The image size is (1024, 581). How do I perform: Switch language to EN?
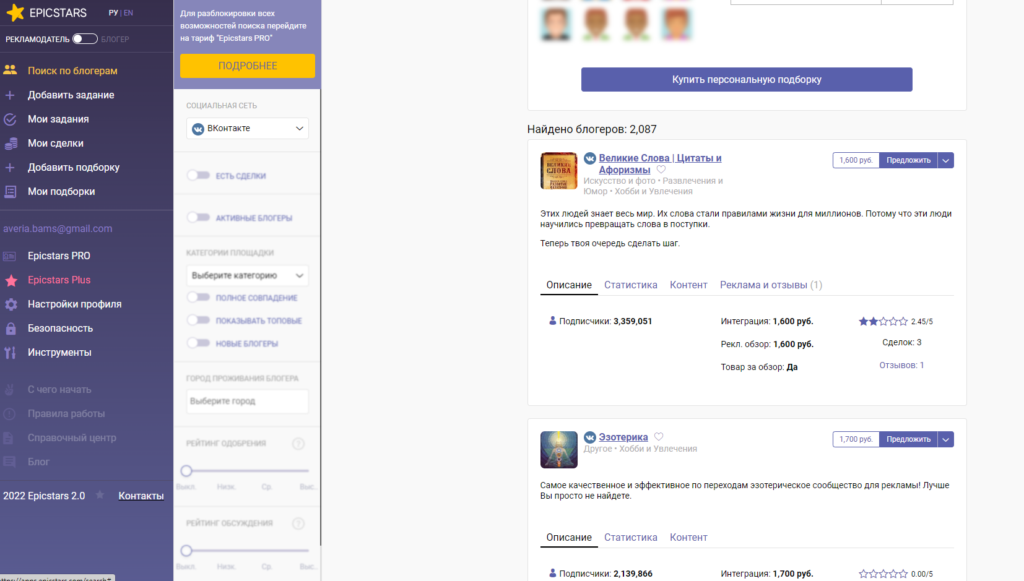pos(128,12)
